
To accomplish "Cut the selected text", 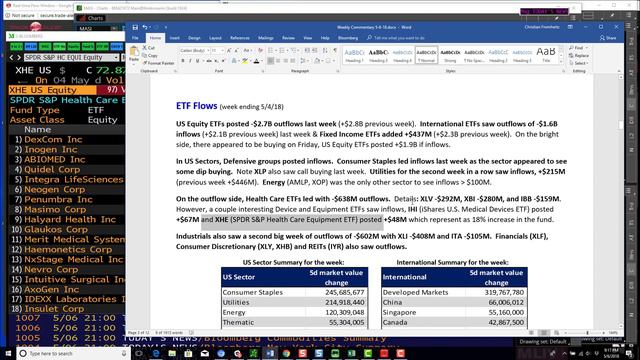I will (x=149, y=48).
